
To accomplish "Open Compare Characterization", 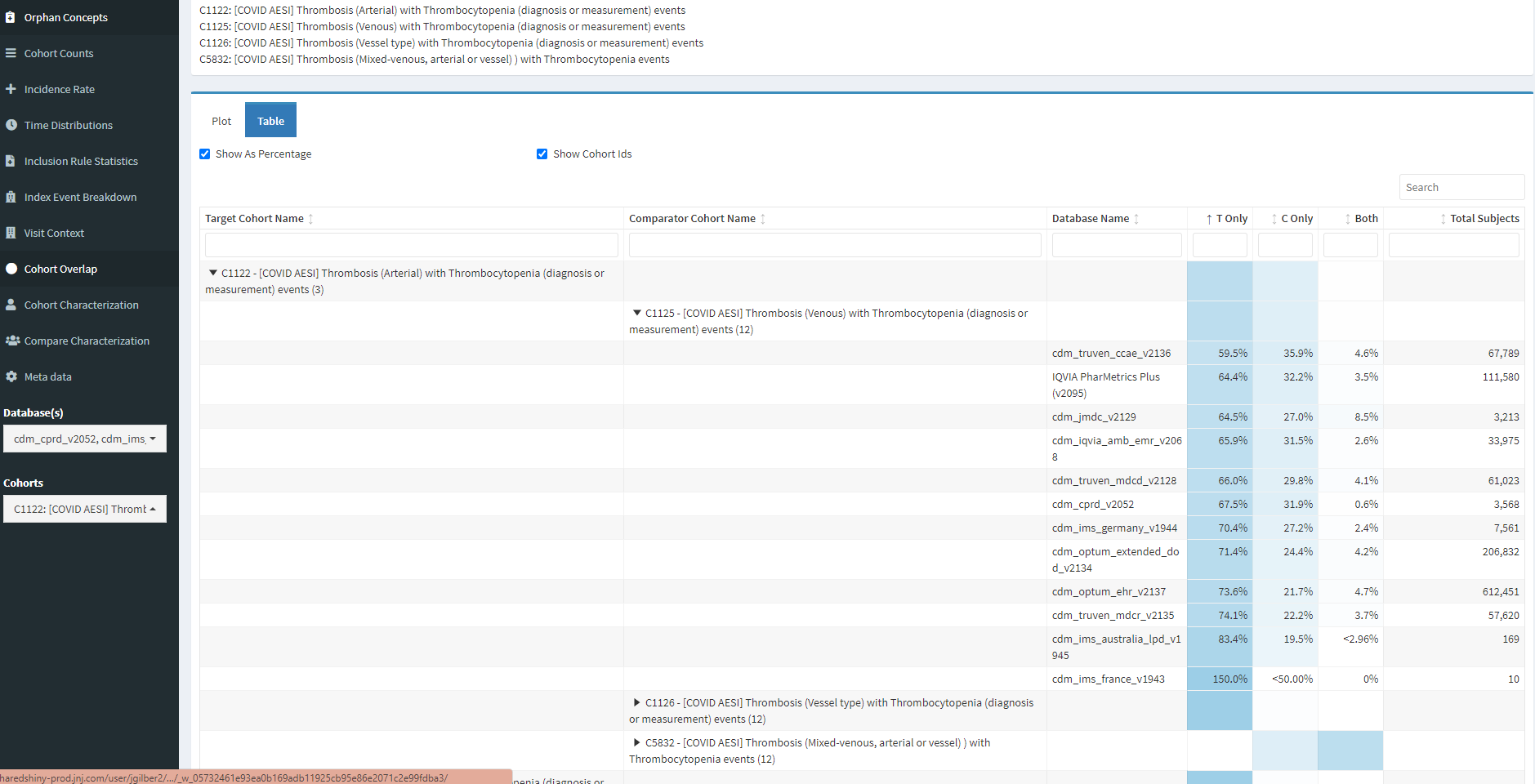I will pos(86,341).
